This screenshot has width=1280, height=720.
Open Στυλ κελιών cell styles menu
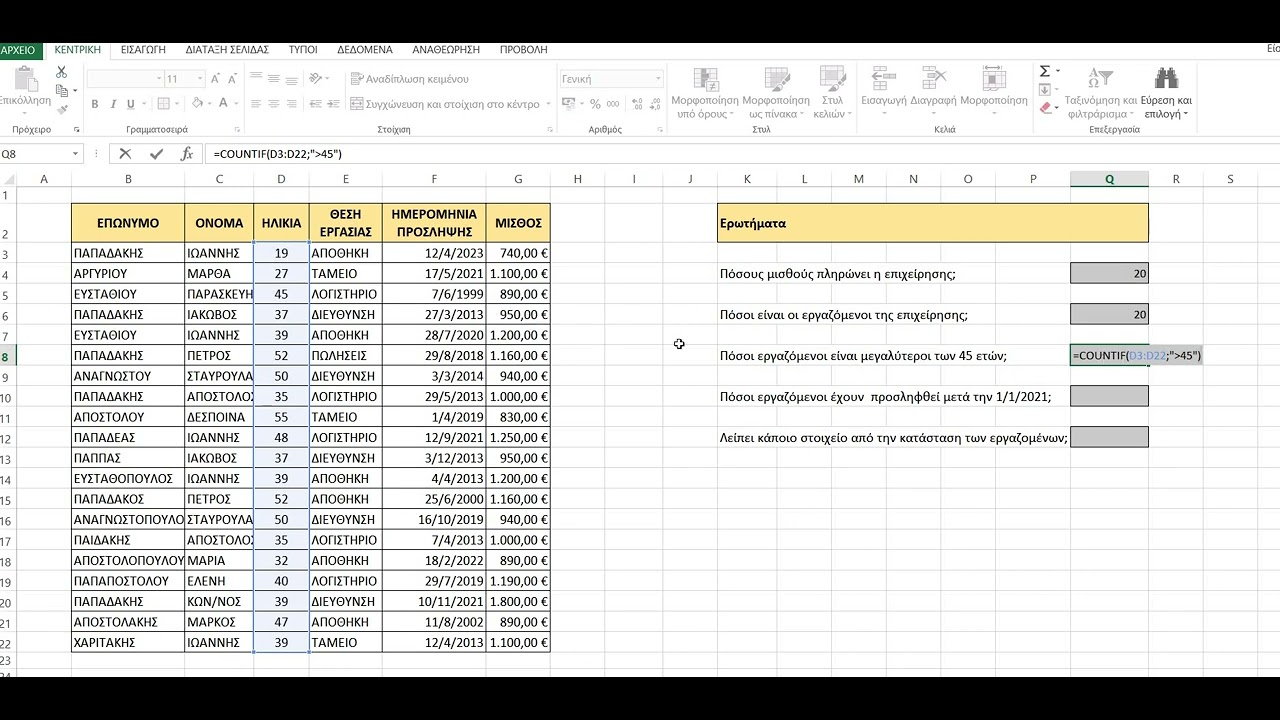(x=831, y=93)
